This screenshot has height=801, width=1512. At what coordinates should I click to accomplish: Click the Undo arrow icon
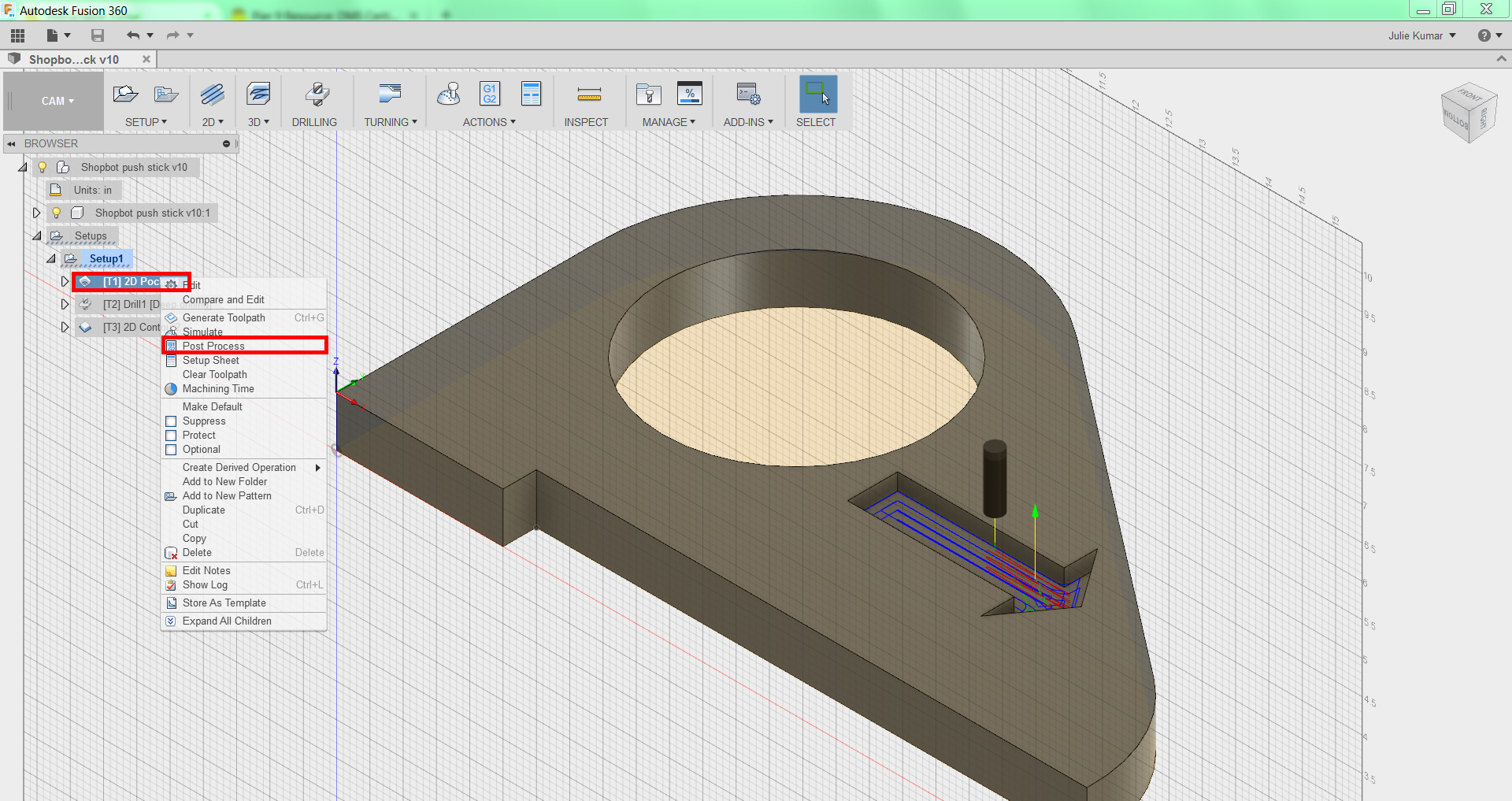[x=132, y=35]
